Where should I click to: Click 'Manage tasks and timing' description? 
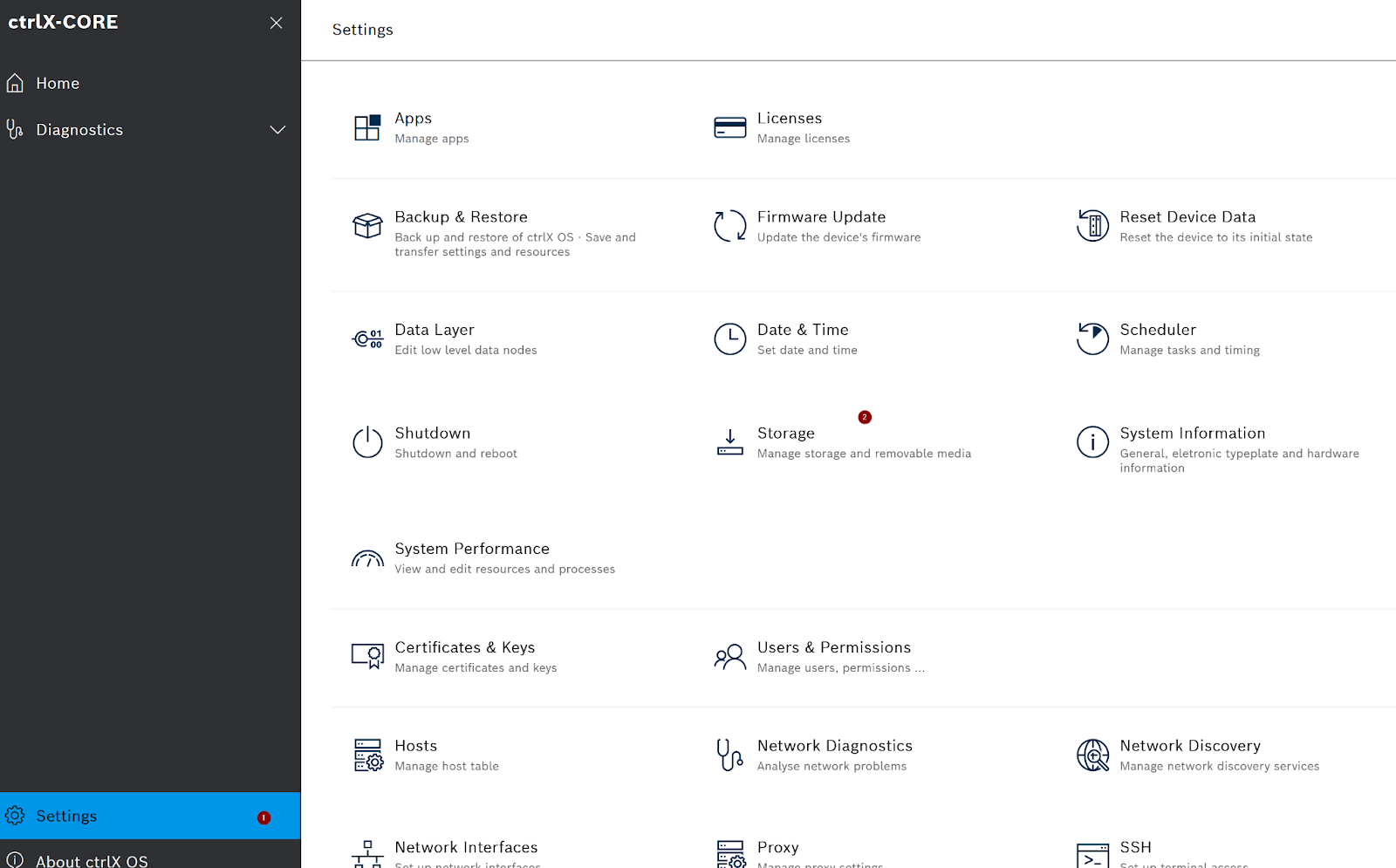[1190, 350]
